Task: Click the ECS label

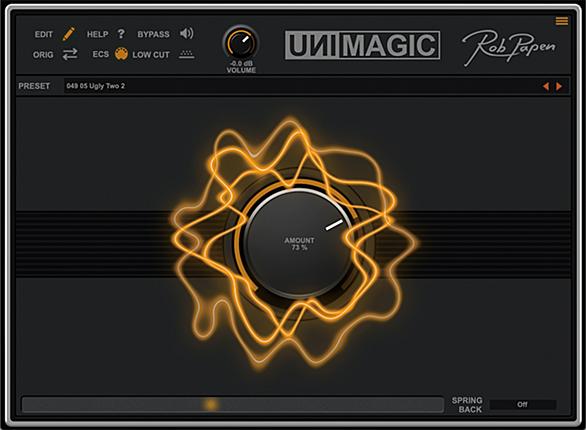Action: point(101,55)
